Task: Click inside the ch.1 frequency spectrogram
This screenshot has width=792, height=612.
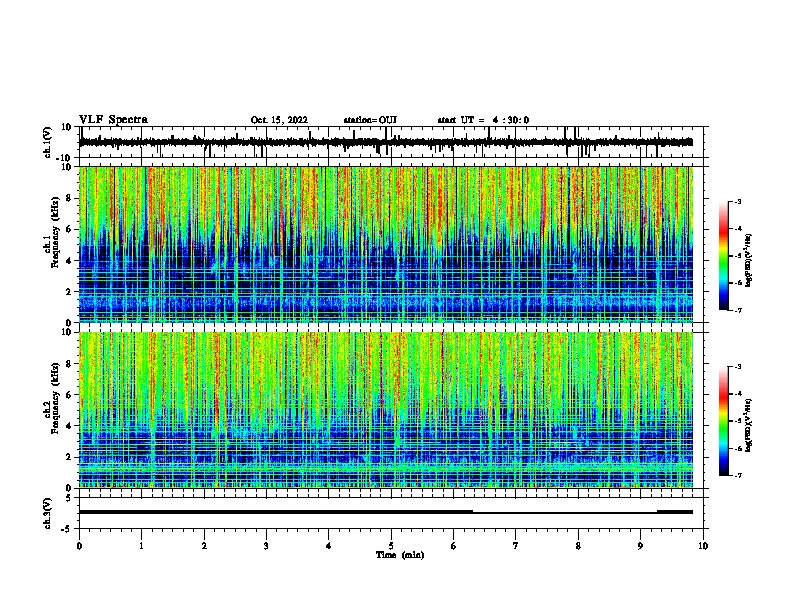Action: (x=385, y=244)
